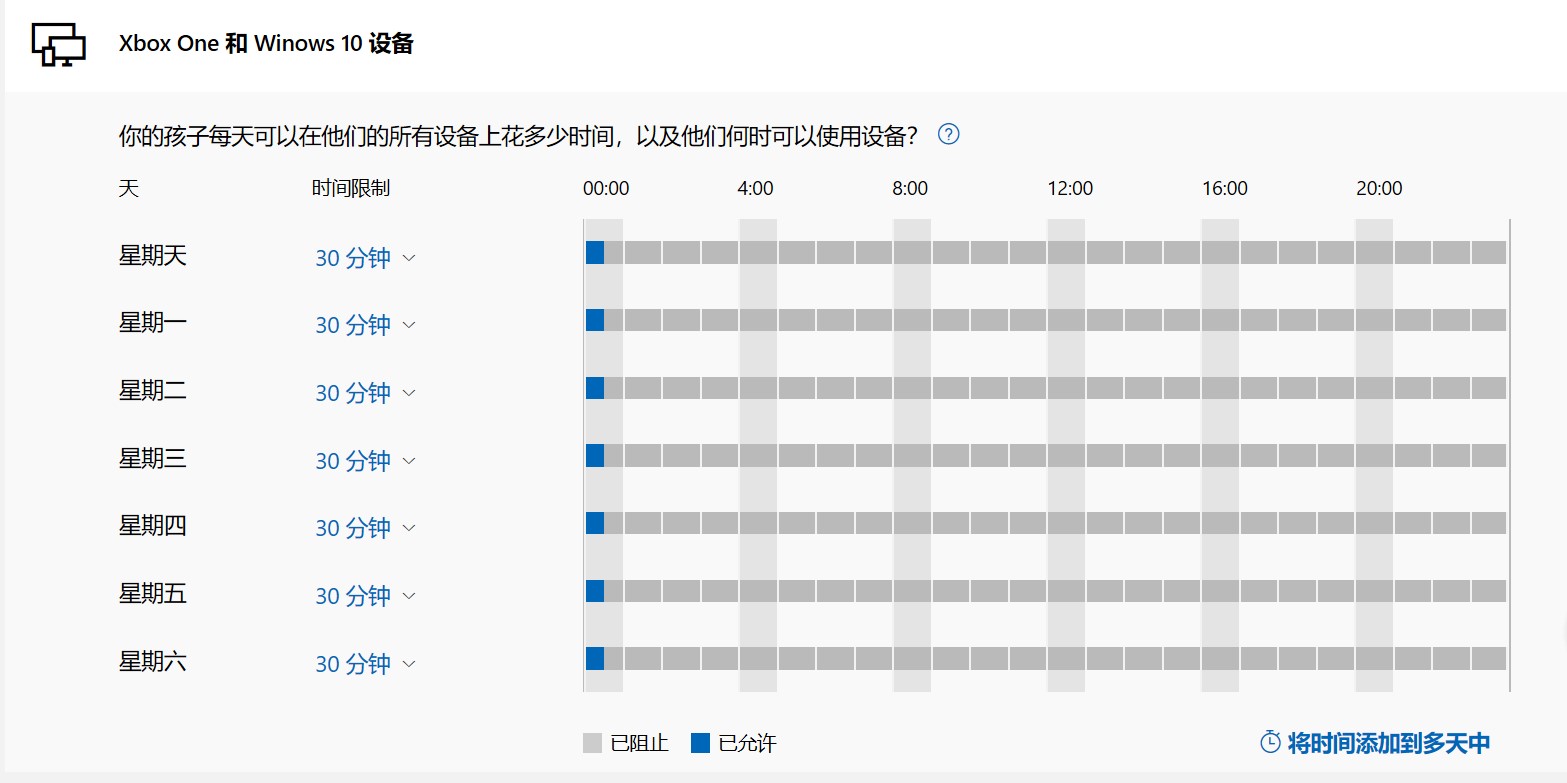1567x783 pixels.
Task: Click 将时间添加到多天中 link
Action: (x=1389, y=743)
